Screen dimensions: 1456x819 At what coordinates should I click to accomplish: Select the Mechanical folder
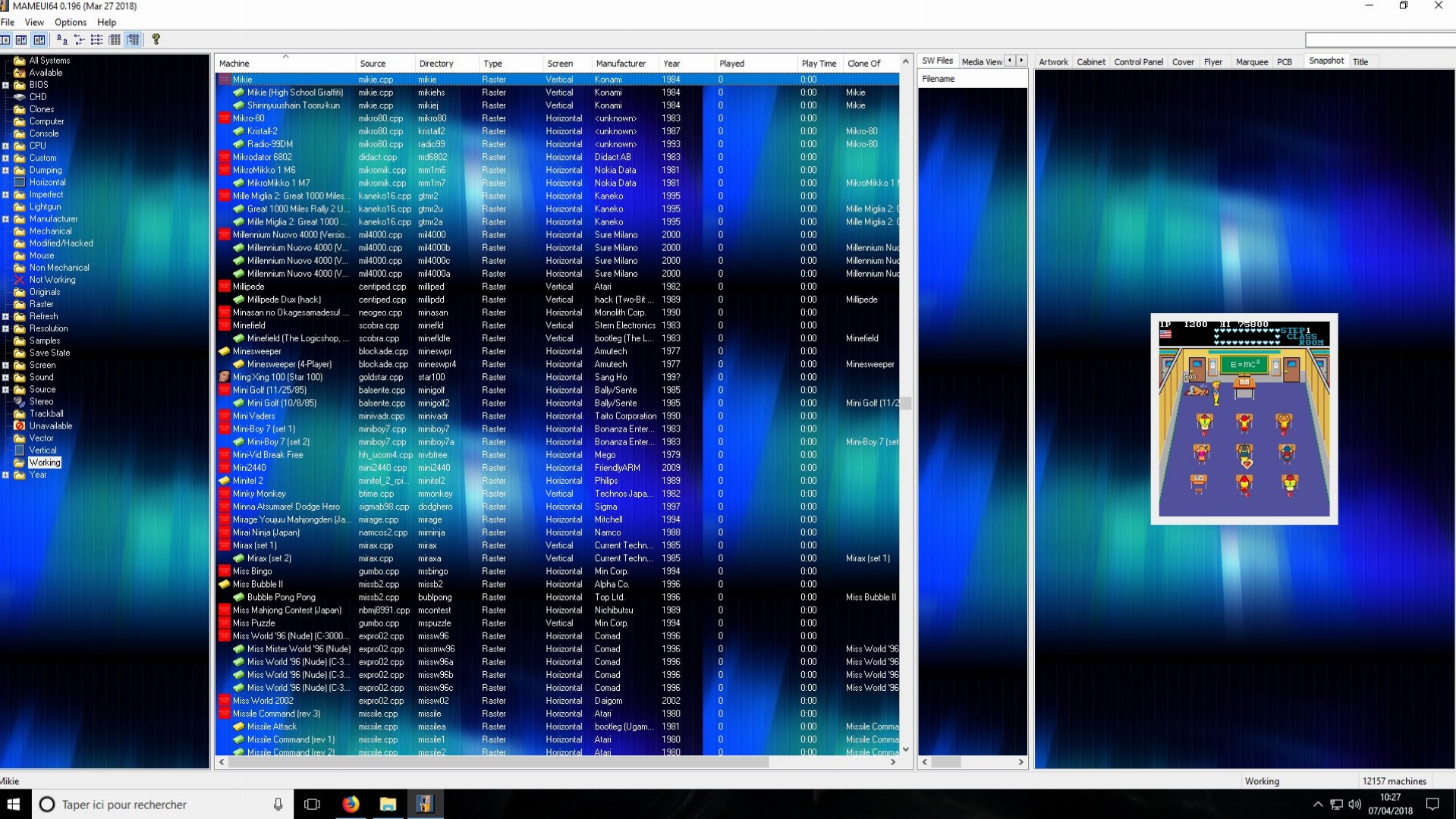50,231
